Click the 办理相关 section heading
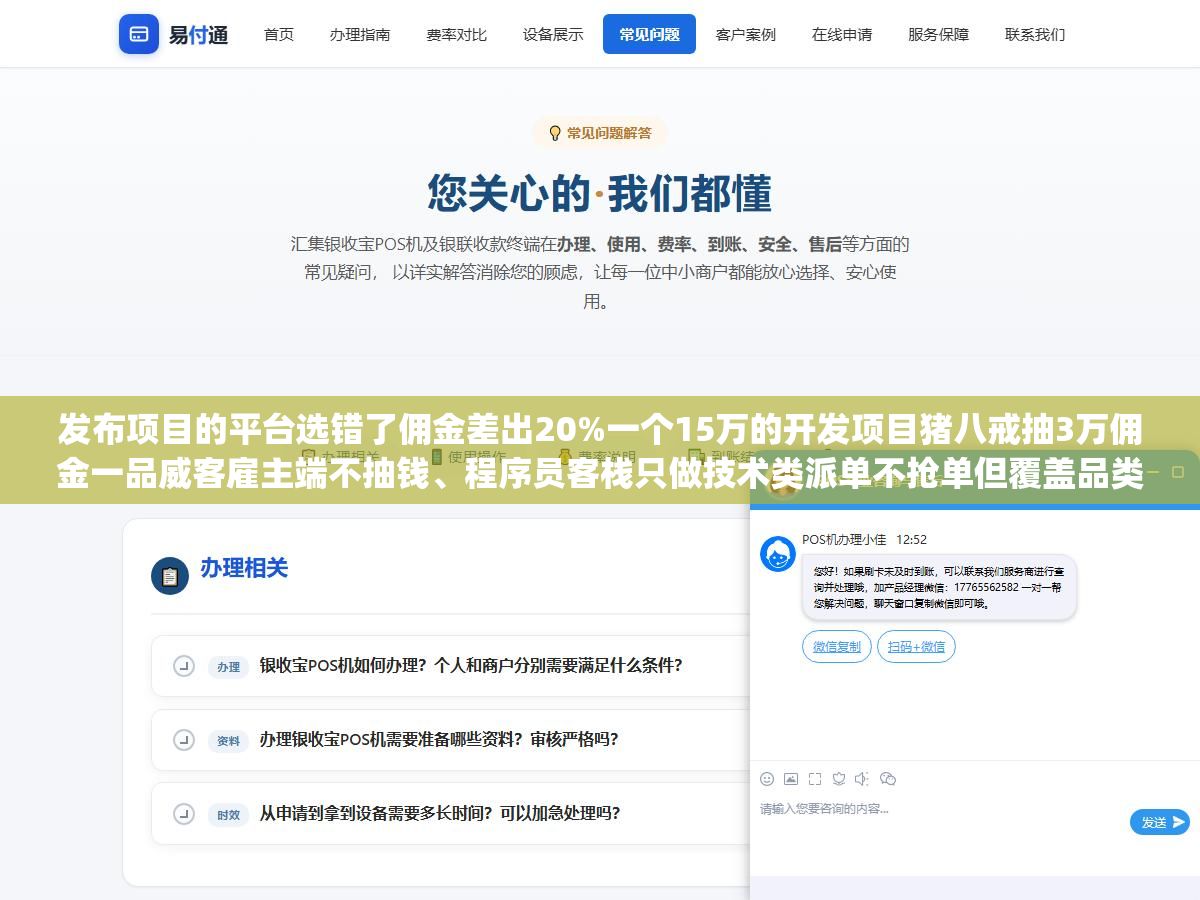Image resolution: width=1200 pixels, height=900 pixels. pyautogui.click(x=244, y=568)
